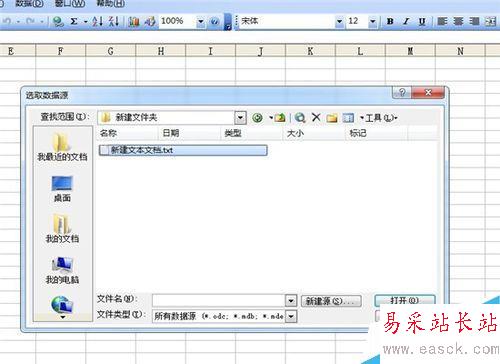
Task: Sort descending with the Z-A icon
Action: [x=114, y=22]
